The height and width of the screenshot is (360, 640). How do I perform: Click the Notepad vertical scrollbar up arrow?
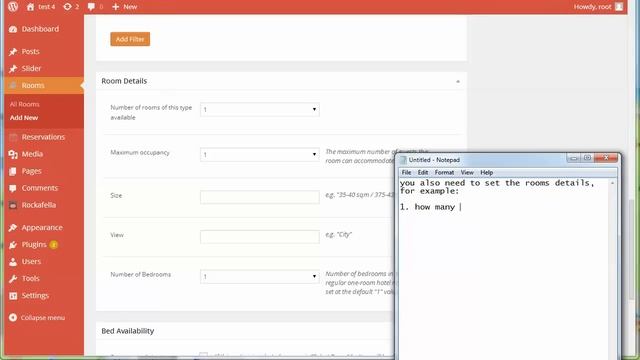tap(613, 183)
